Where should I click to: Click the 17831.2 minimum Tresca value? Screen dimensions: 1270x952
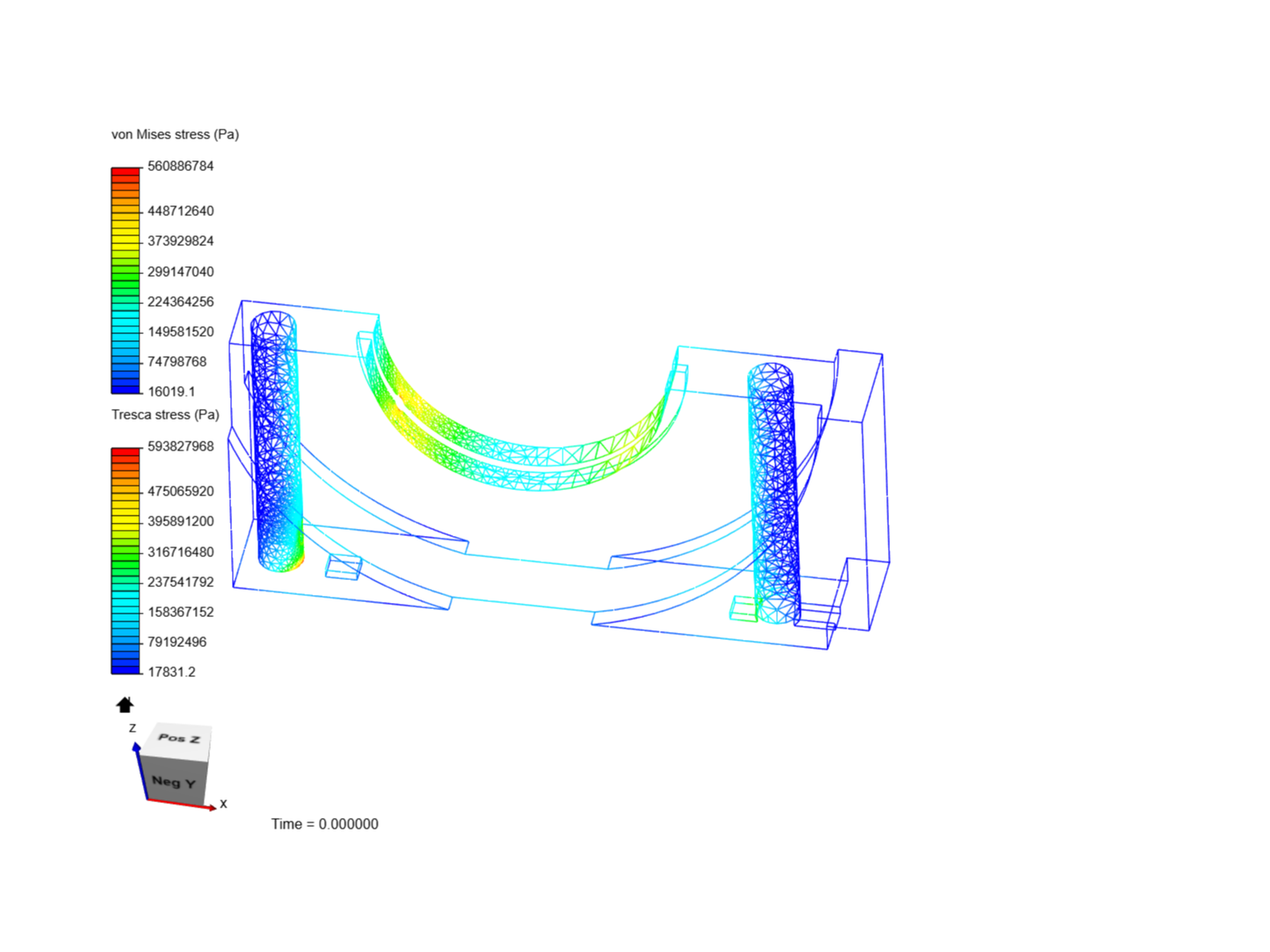pyautogui.click(x=172, y=672)
